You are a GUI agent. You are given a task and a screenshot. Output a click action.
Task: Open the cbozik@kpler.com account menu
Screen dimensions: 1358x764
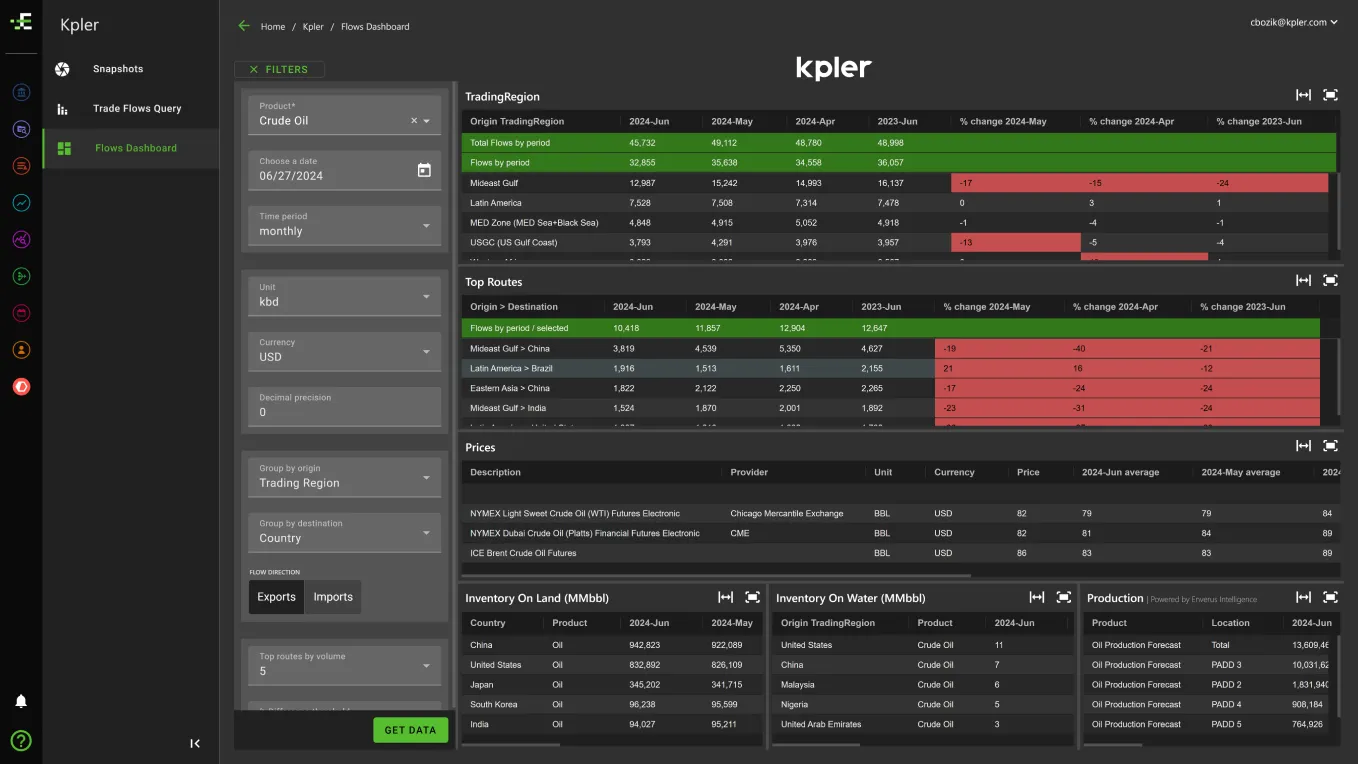pos(1288,22)
